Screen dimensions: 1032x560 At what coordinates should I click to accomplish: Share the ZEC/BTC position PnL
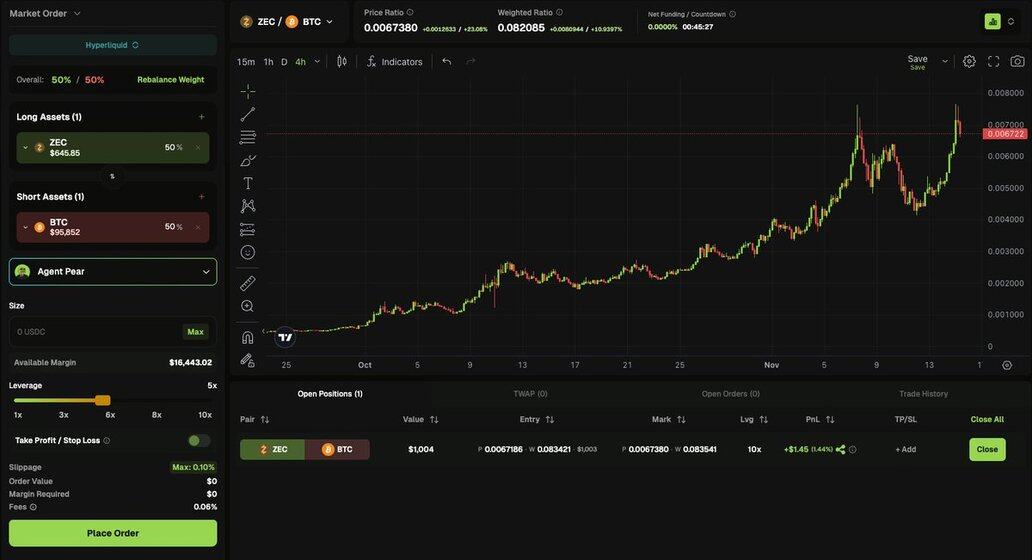840,450
